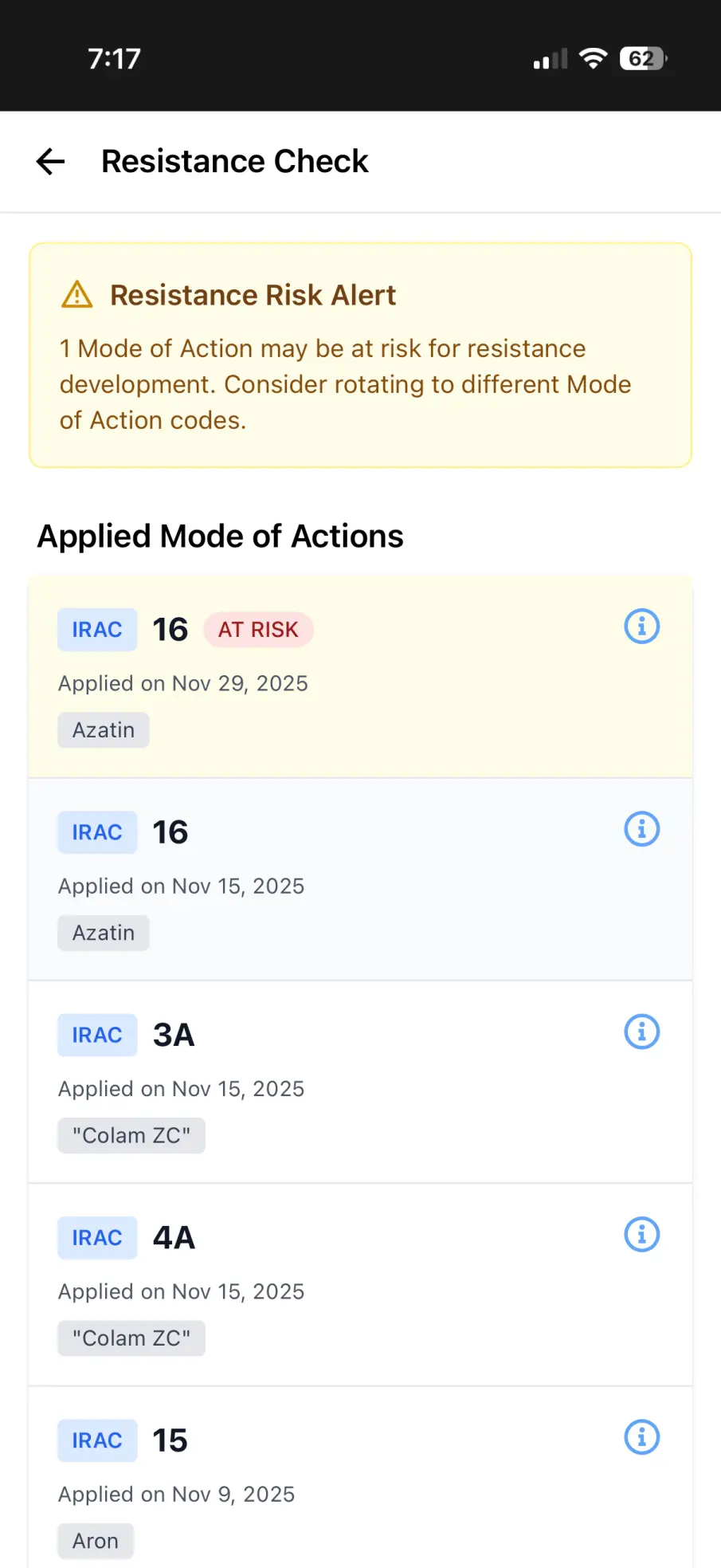Tap the Applied on Nov 9, 2025 text
The width and height of the screenshot is (721, 1568).
(x=176, y=1495)
